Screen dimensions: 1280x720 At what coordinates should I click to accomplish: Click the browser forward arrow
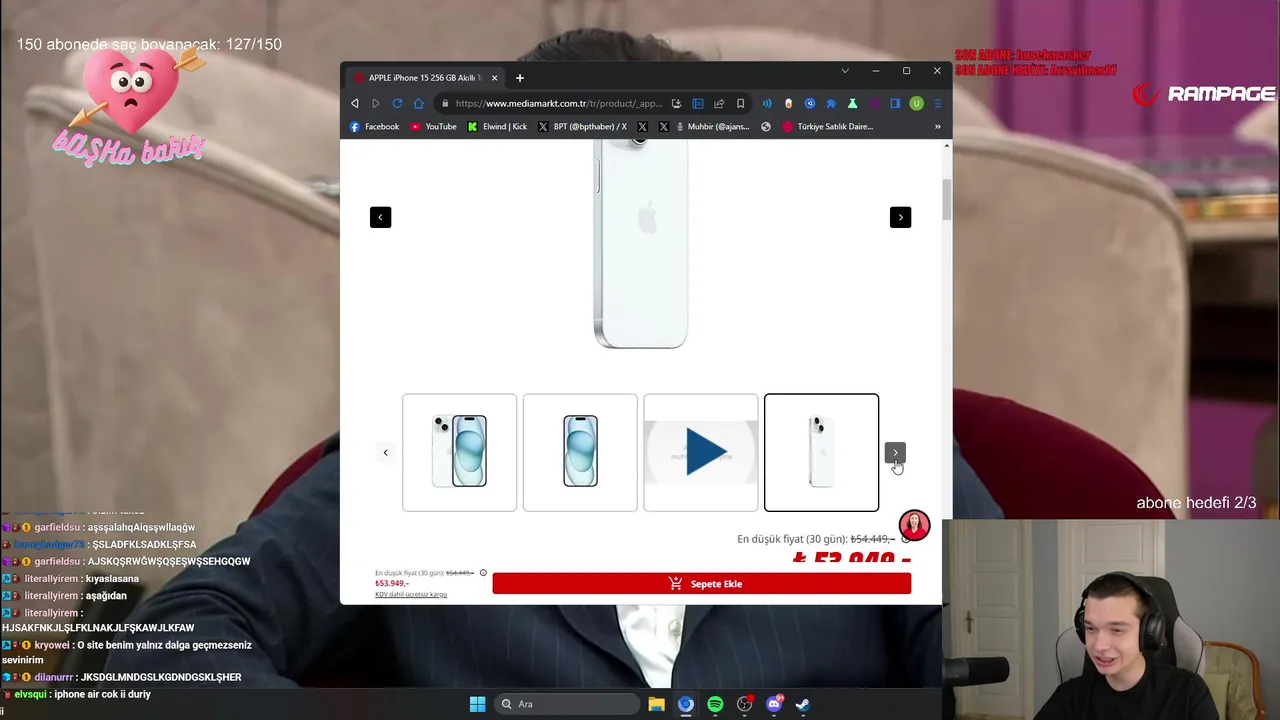point(376,103)
